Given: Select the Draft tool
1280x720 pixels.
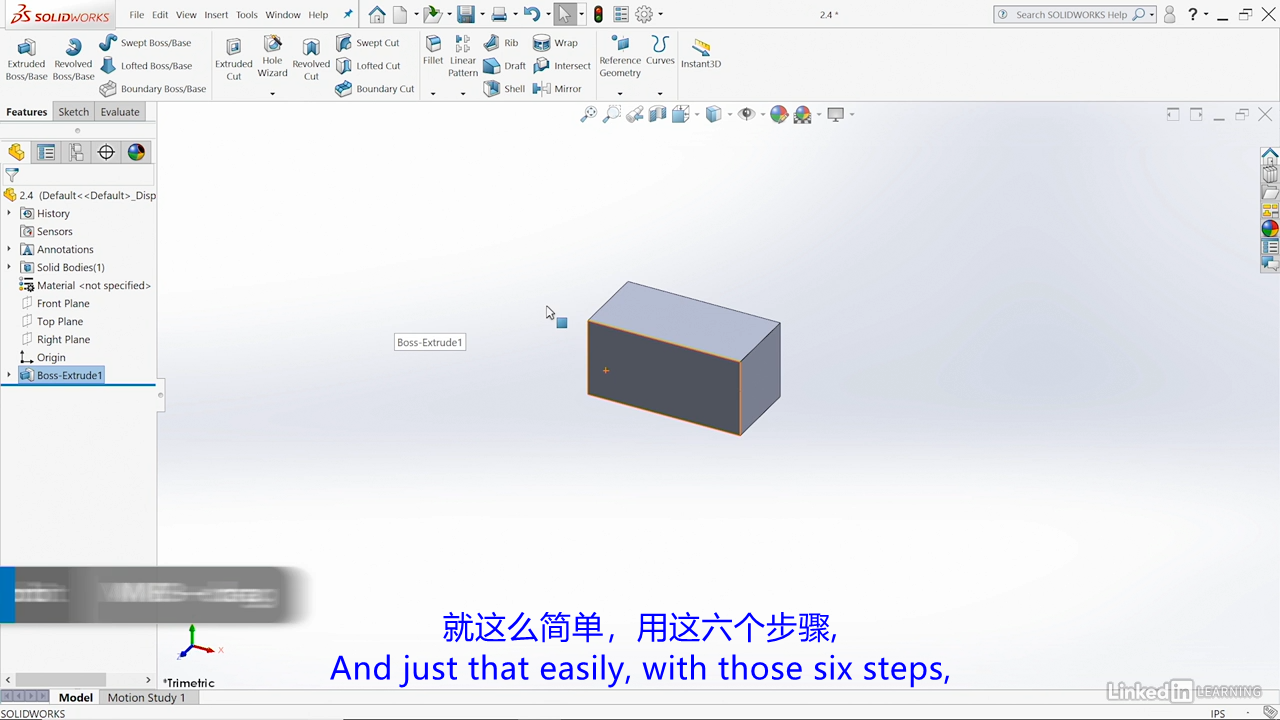Looking at the screenshot, I should [x=504, y=66].
